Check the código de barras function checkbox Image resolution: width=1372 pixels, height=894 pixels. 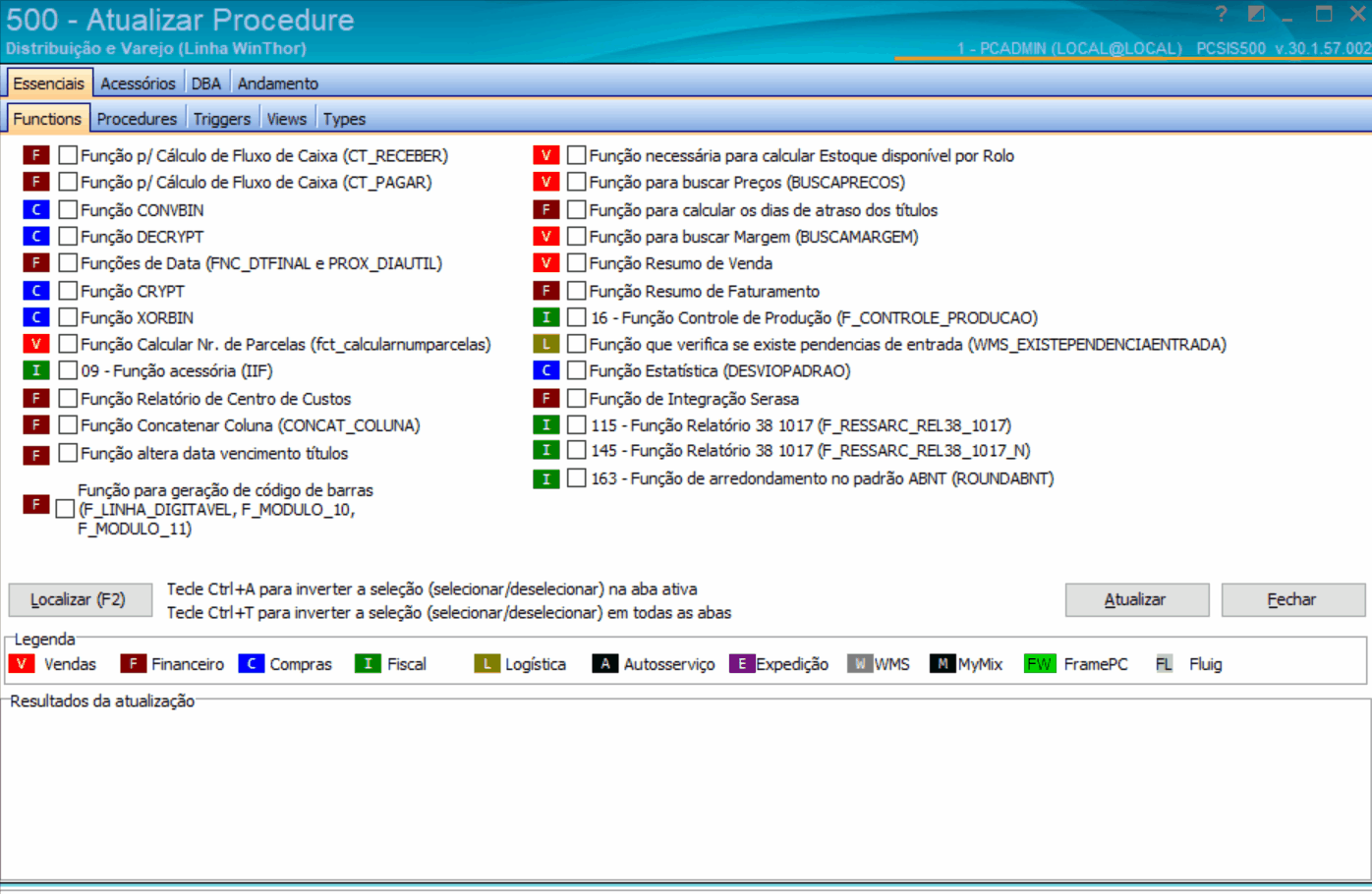(65, 509)
